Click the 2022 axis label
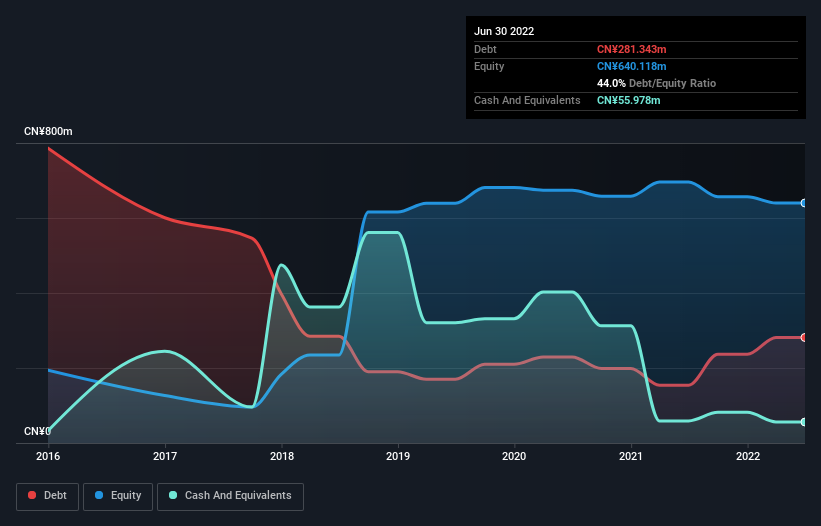The width and height of the screenshot is (821, 526). [x=748, y=456]
